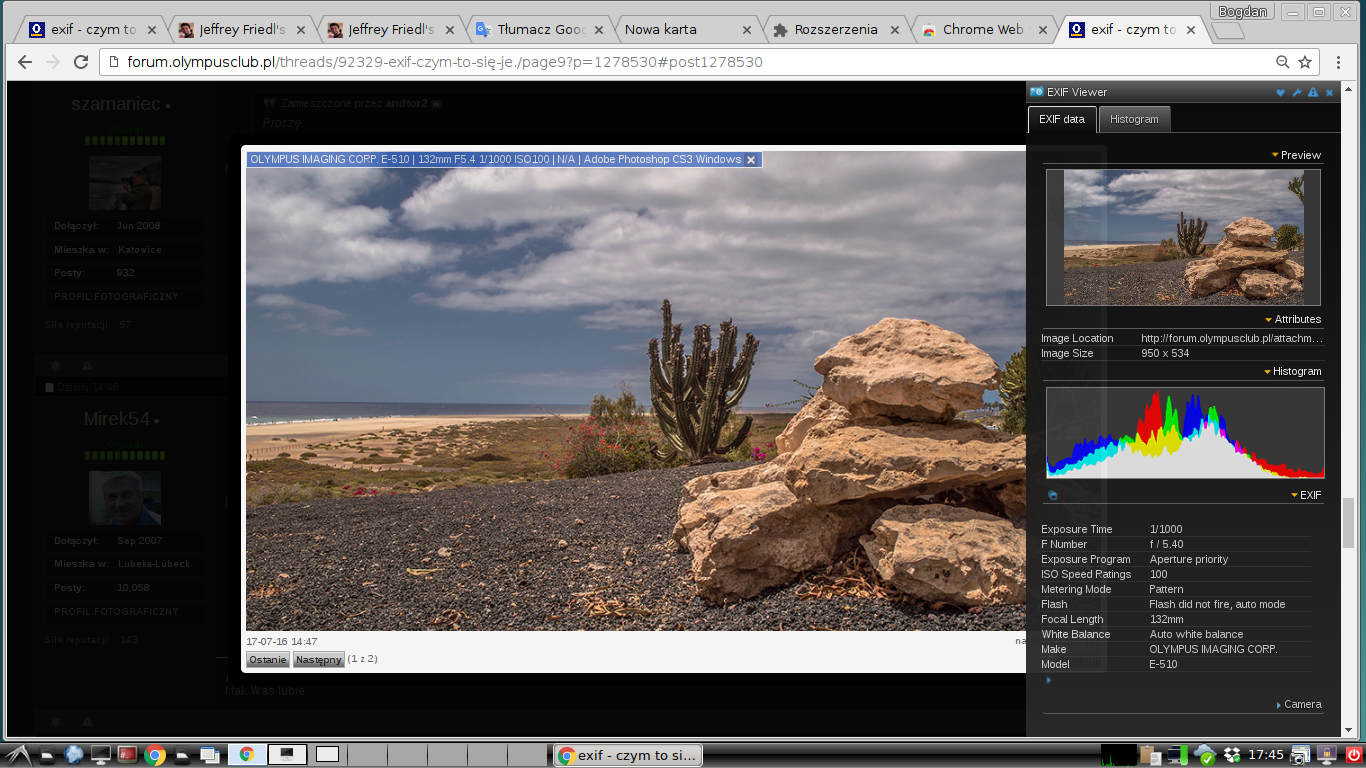
Task: Dismiss the EXIF info bar above the photo
Action: pyautogui.click(x=751, y=160)
